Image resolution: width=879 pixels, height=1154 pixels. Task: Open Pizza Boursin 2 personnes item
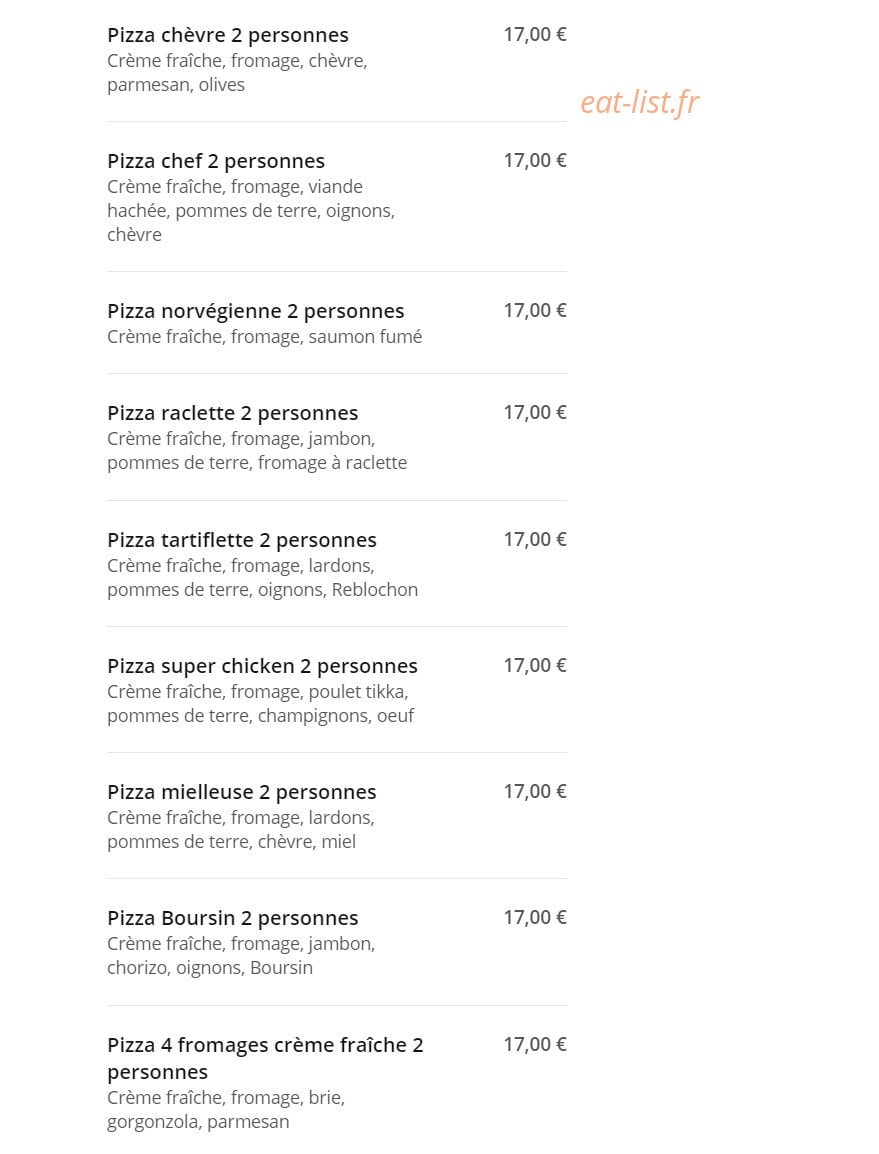point(233,918)
